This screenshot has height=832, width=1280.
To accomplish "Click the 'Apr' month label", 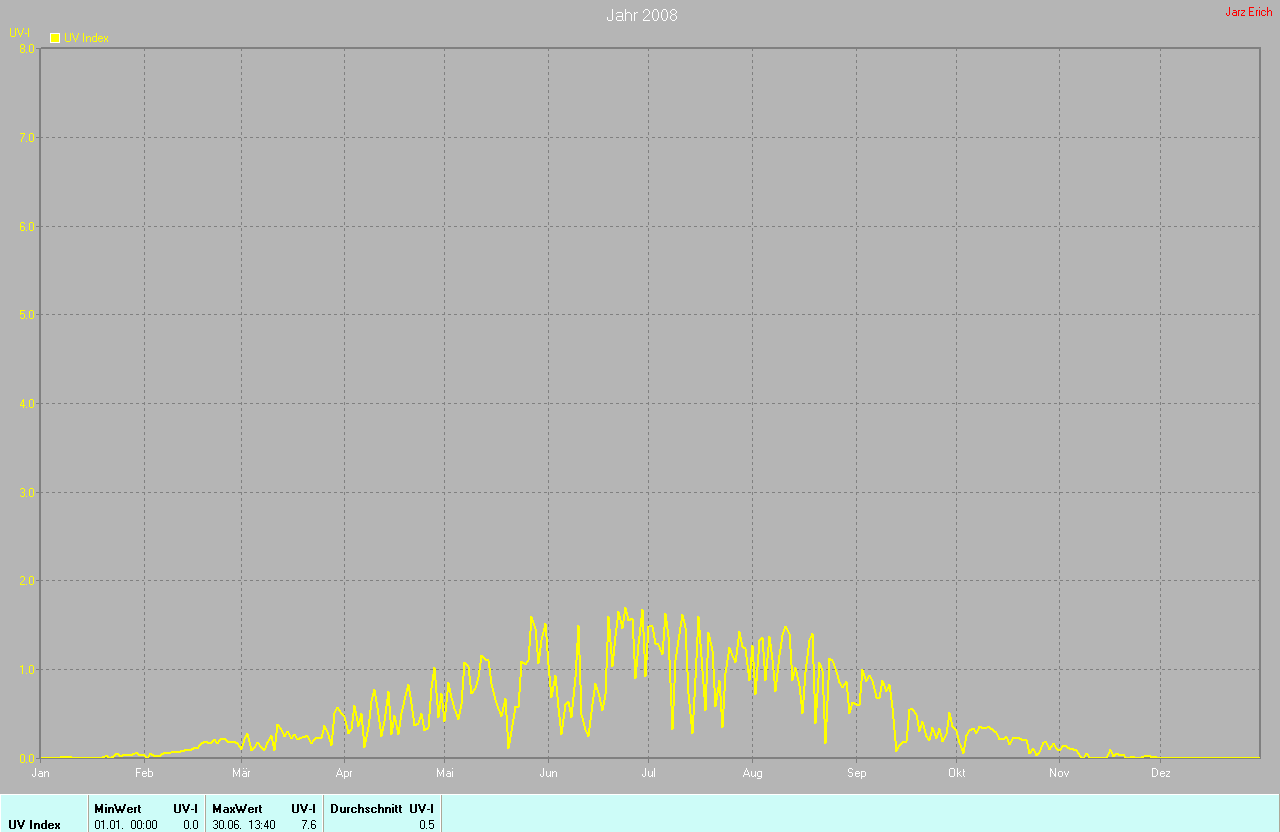I will 344,773.
